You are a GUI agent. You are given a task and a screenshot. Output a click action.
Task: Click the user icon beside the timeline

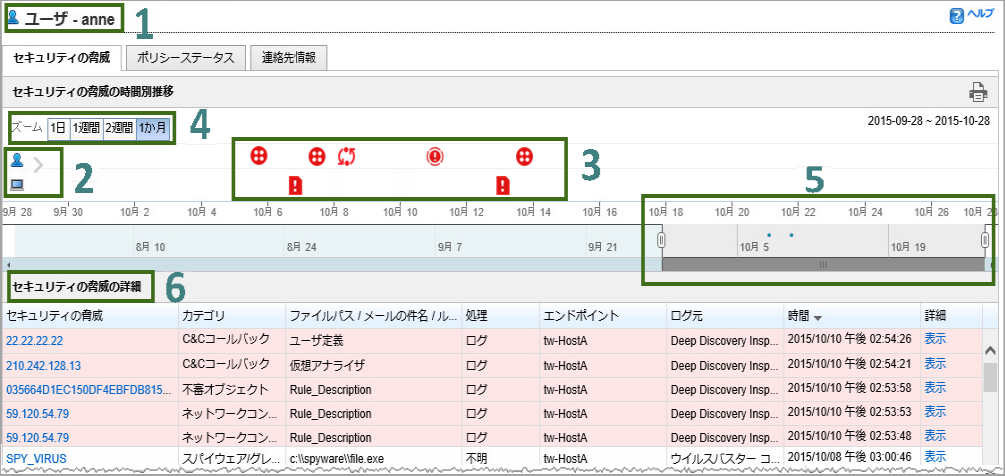(16, 161)
